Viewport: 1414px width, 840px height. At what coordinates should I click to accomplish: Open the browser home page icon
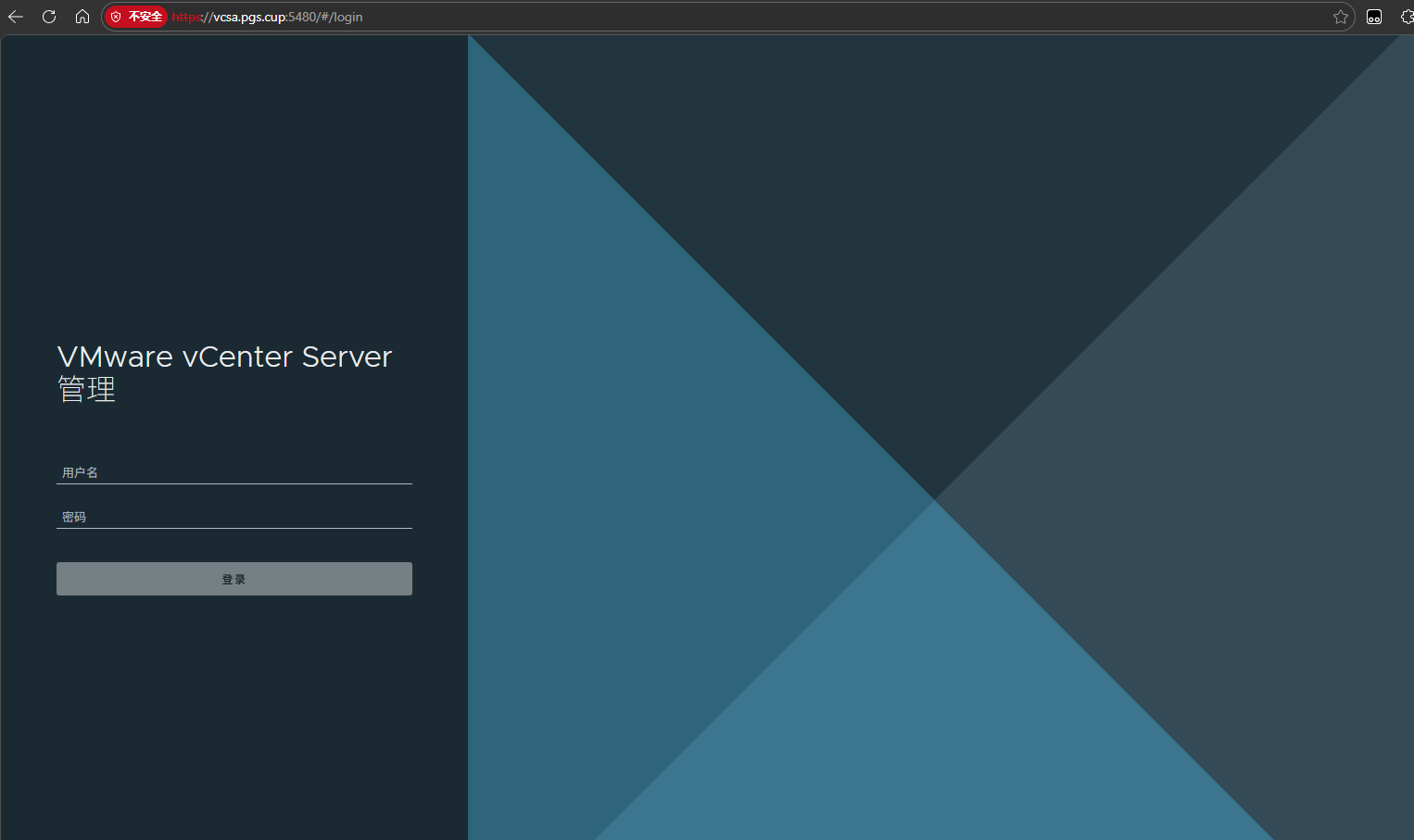[x=82, y=17]
